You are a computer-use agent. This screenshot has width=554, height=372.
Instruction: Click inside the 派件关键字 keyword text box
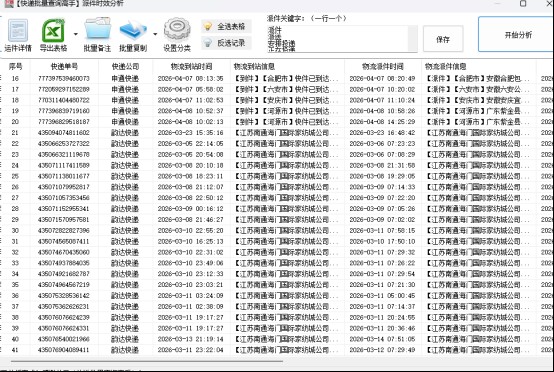click(x=337, y=39)
